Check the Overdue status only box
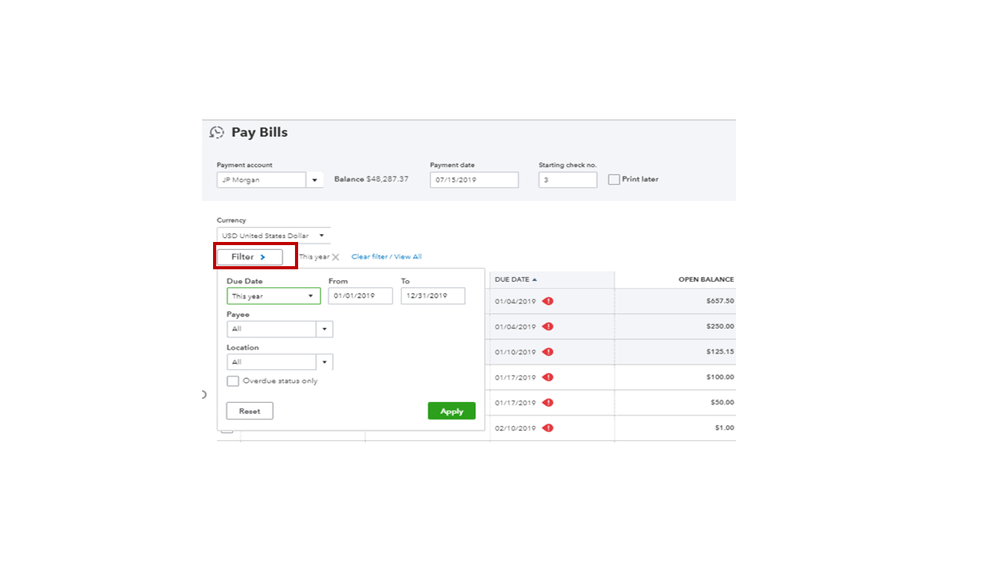The image size is (999, 562). pyautogui.click(x=233, y=381)
